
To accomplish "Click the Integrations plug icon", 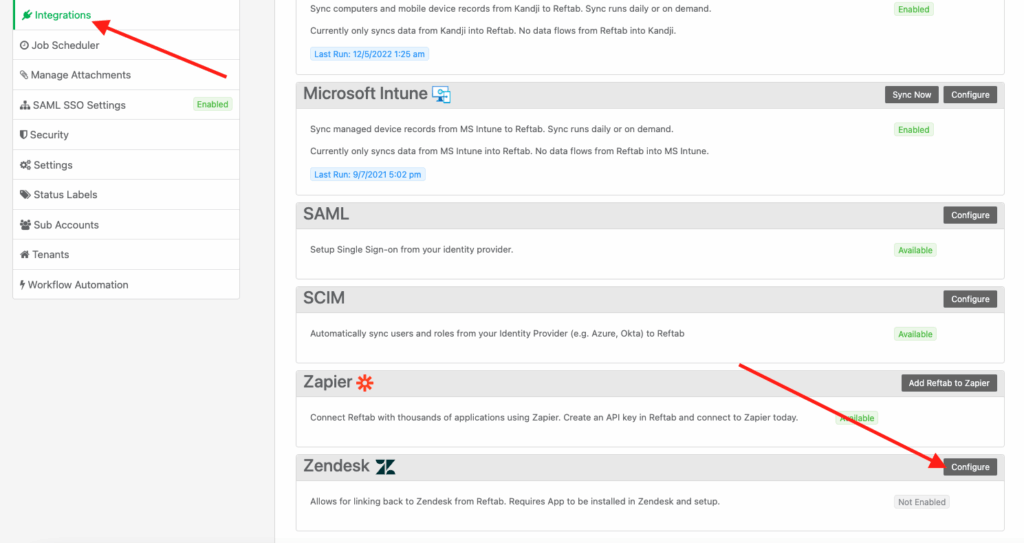I will coord(27,15).
